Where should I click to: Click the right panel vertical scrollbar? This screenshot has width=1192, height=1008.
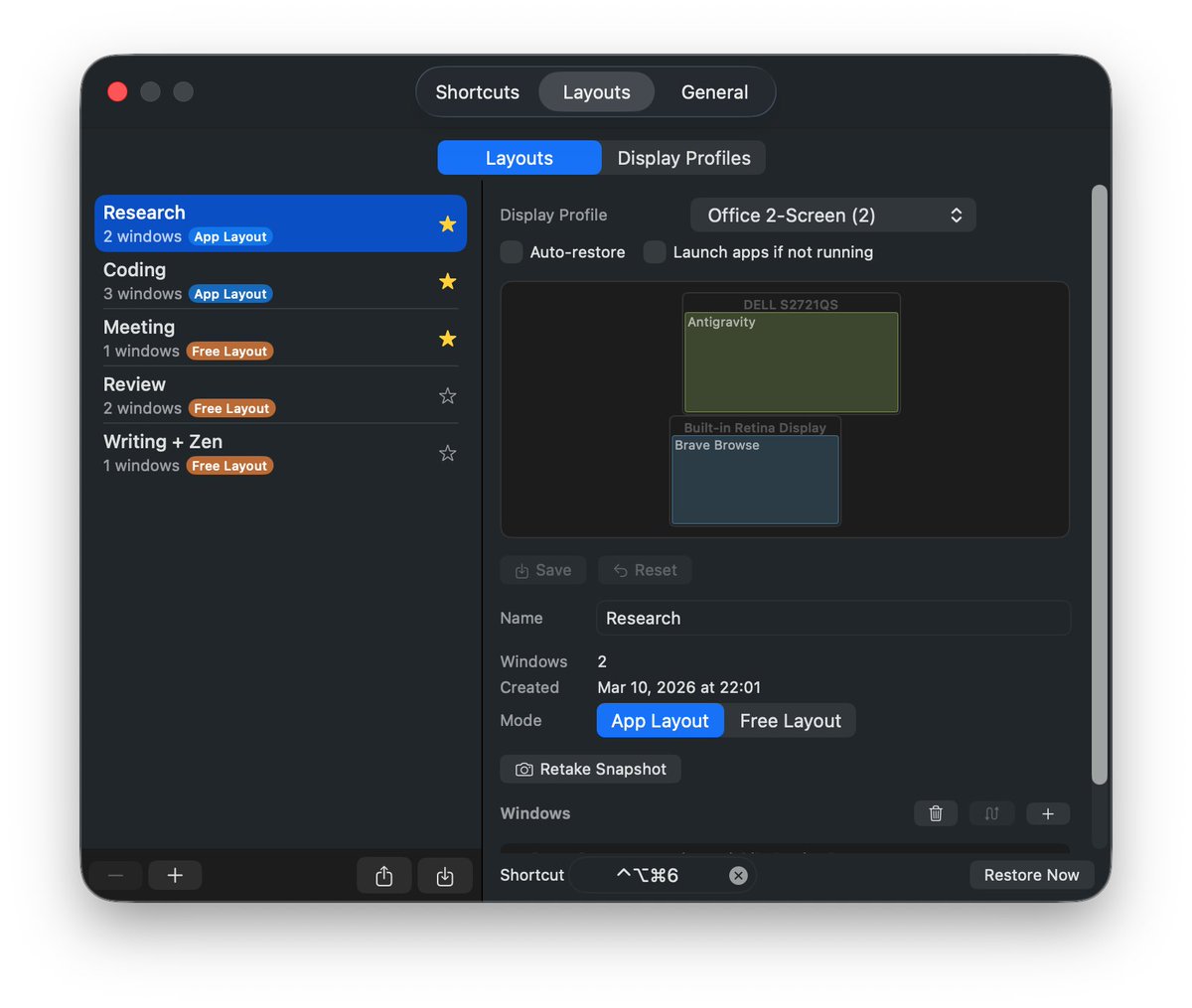click(x=1099, y=485)
